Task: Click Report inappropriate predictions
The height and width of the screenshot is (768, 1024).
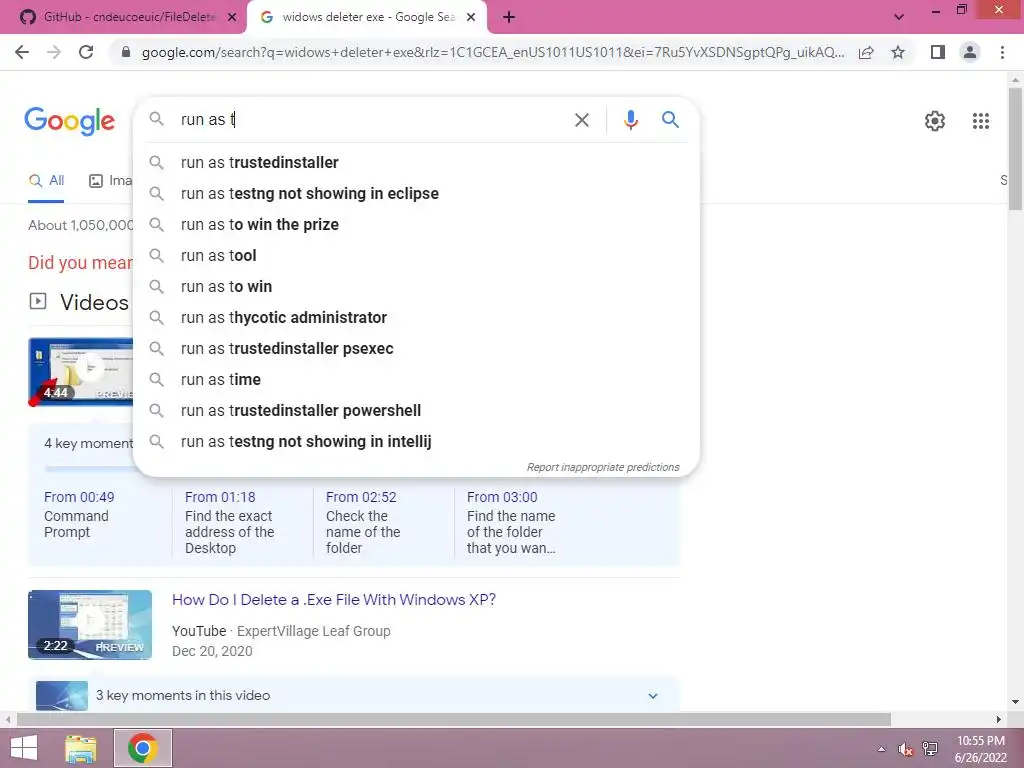Action: click(603, 468)
